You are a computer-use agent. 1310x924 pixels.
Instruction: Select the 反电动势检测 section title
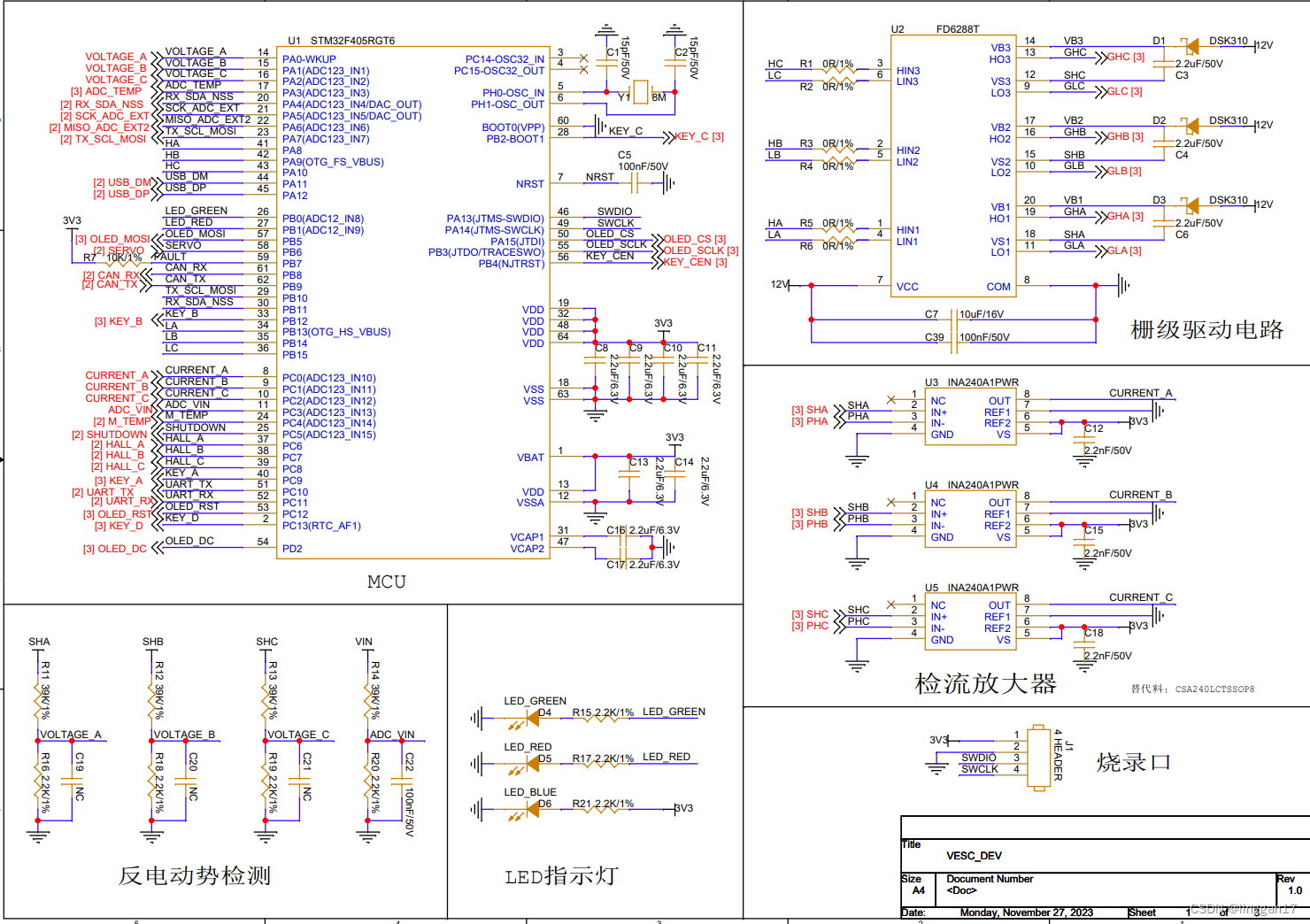click(x=195, y=875)
